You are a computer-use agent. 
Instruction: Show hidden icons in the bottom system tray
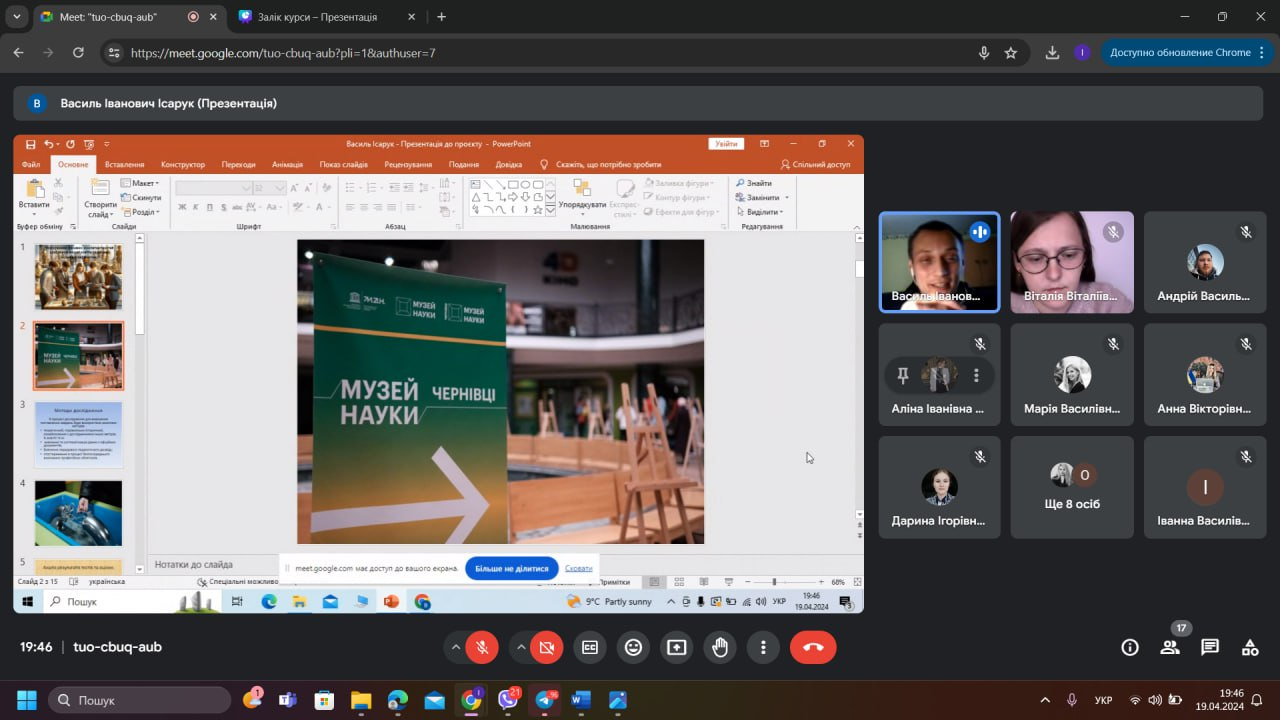pos(1045,700)
